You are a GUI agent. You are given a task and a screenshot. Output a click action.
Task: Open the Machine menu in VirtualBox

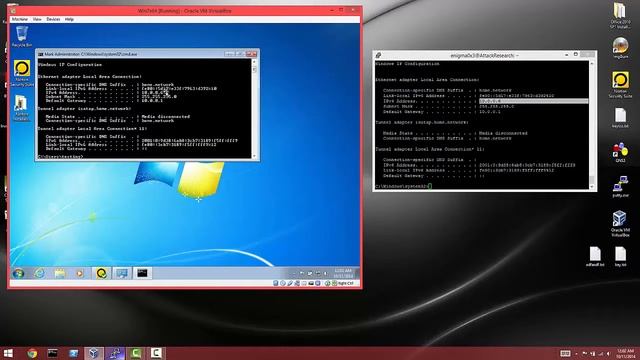20,19
